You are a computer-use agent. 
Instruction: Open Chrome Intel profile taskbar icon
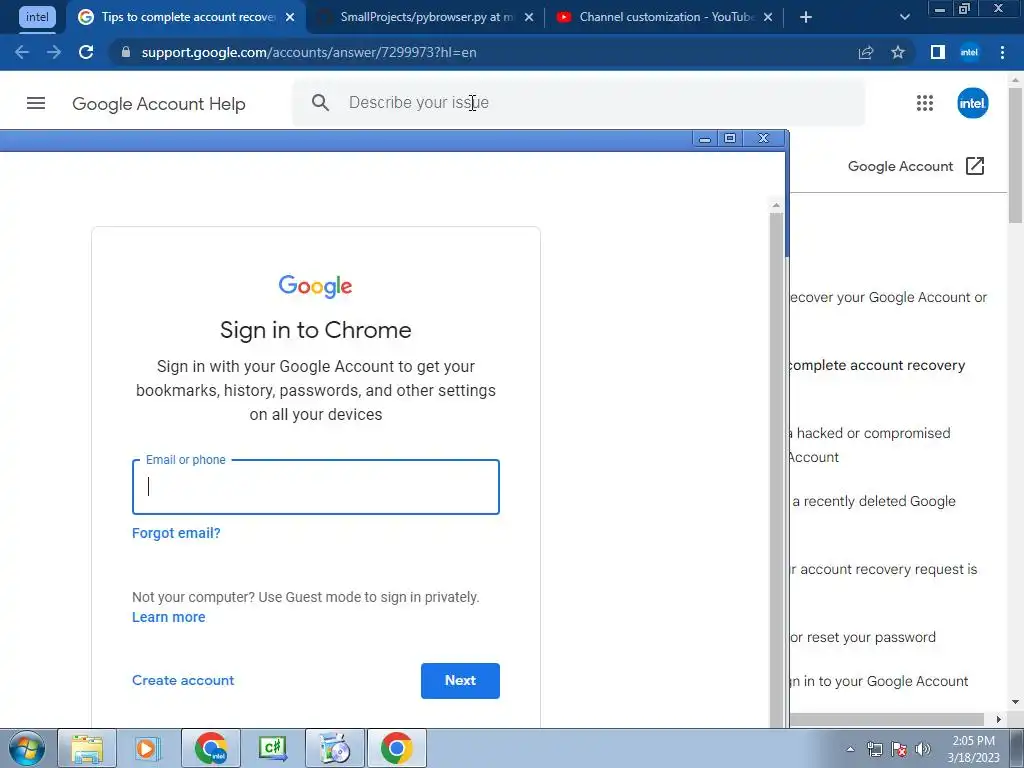tap(211, 748)
